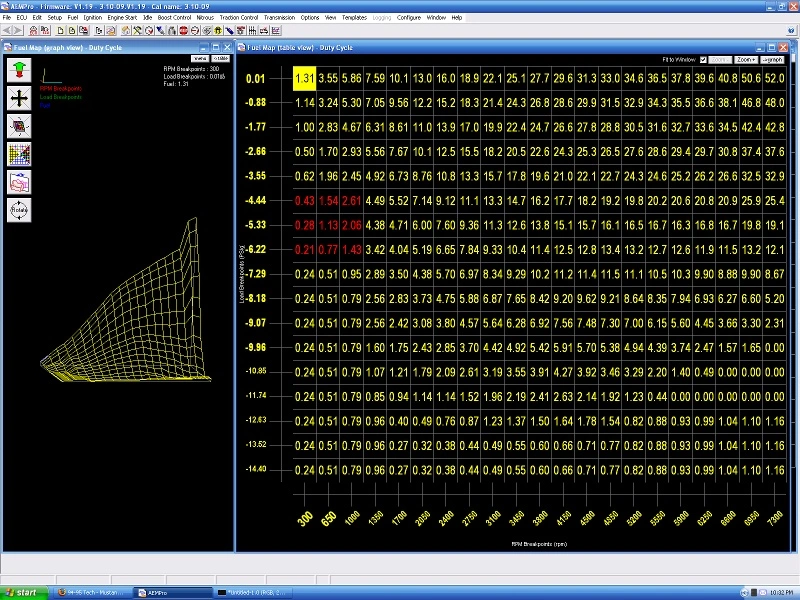Switch to the AEMPro taskbar item
The image size is (800, 600).
173,592
